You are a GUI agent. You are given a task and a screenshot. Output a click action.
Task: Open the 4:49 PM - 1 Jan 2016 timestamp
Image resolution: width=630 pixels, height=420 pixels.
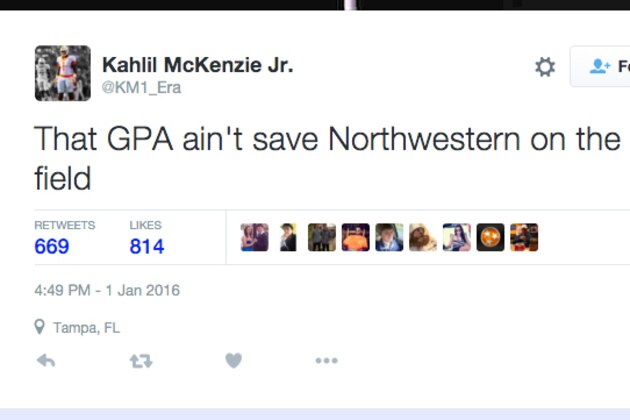coord(107,291)
